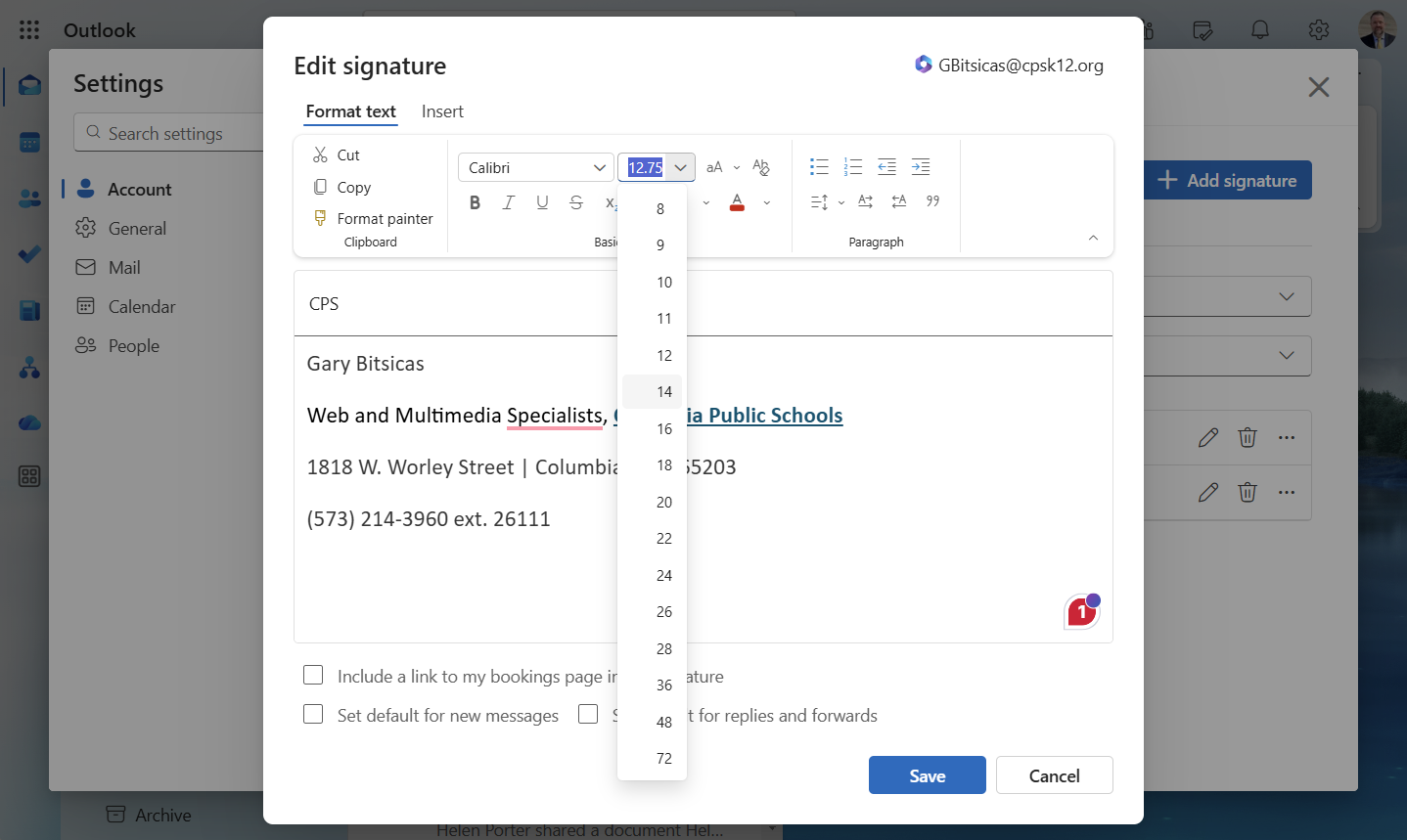Image resolution: width=1407 pixels, height=840 pixels.
Task: Cancel signature editing
Action: (1054, 775)
